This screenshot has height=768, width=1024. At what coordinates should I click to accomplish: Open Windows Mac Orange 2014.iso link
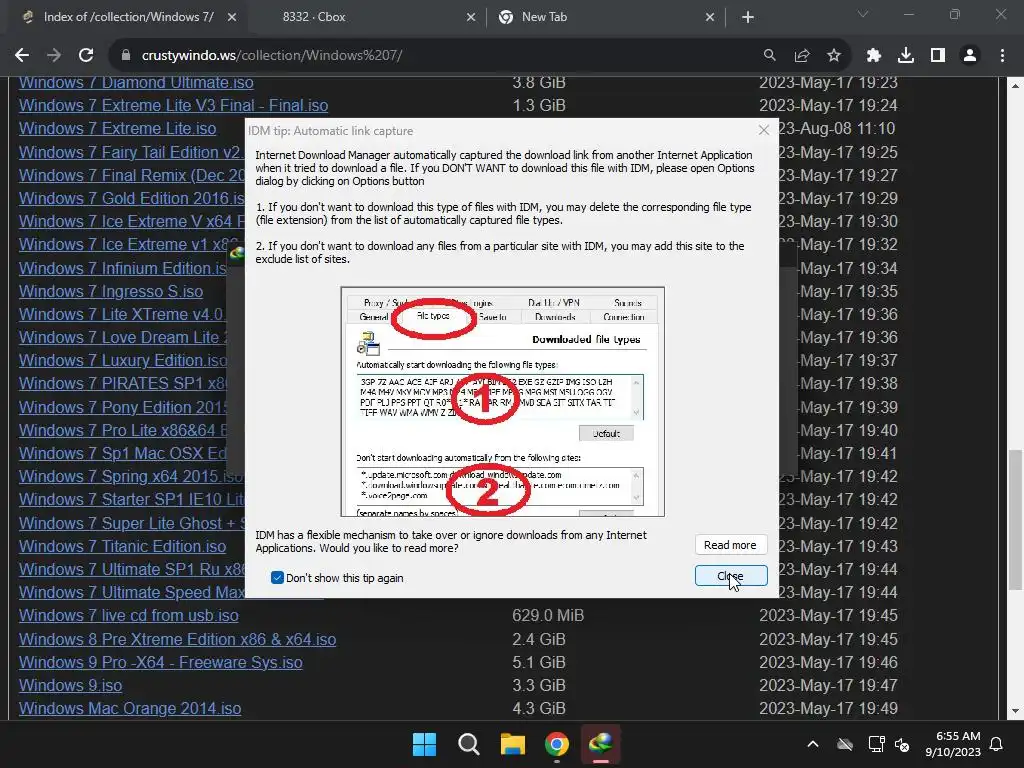[130, 708]
